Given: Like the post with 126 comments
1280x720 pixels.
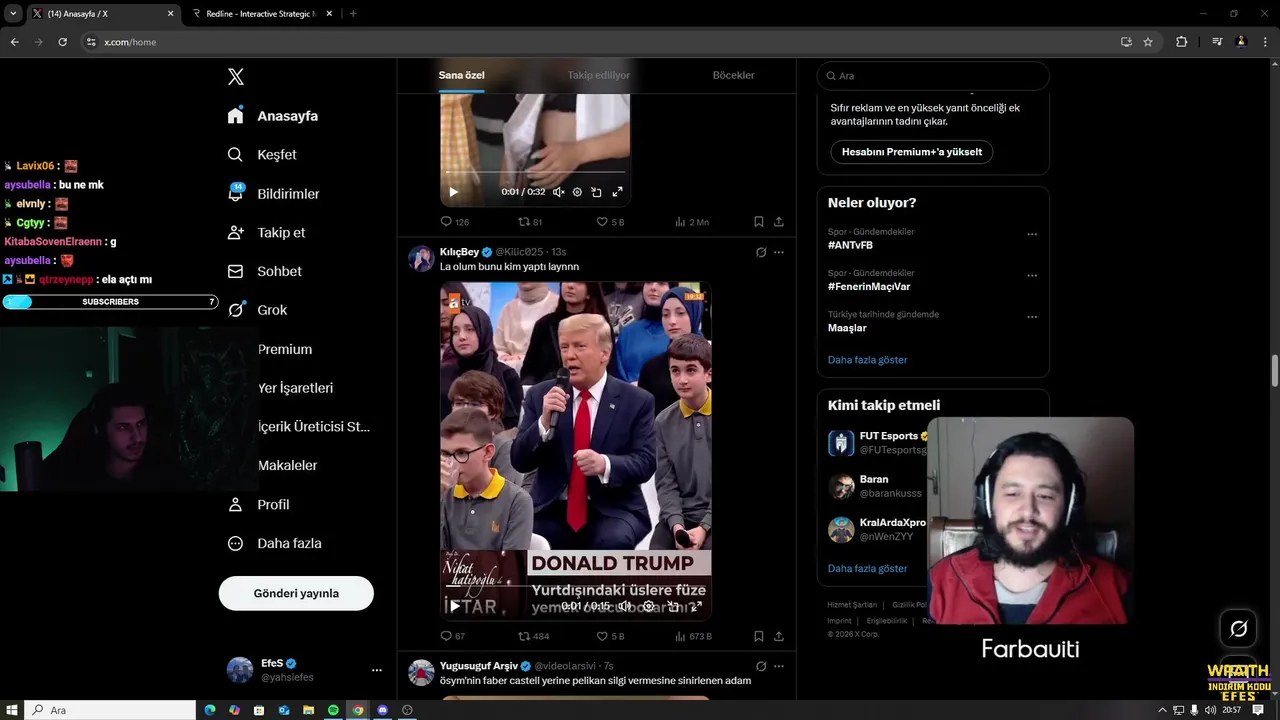Looking at the screenshot, I should pyautogui.click(x=610, y=222).
